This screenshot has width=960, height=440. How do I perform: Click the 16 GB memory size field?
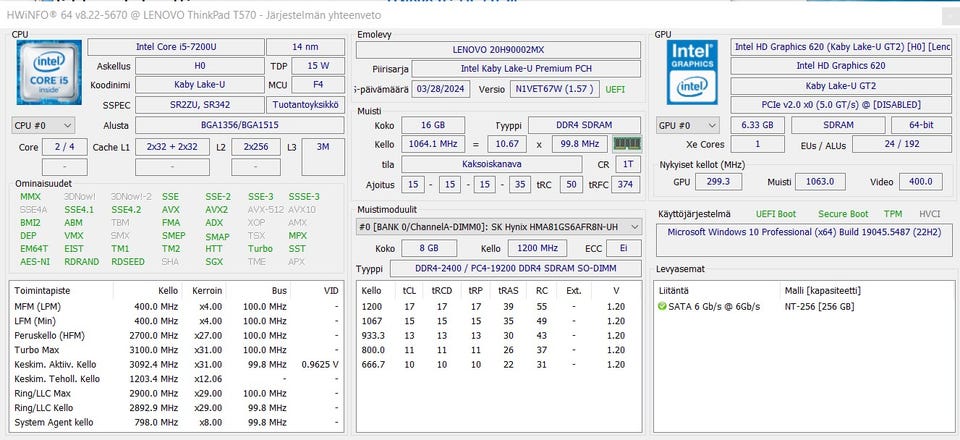[433, 125]
